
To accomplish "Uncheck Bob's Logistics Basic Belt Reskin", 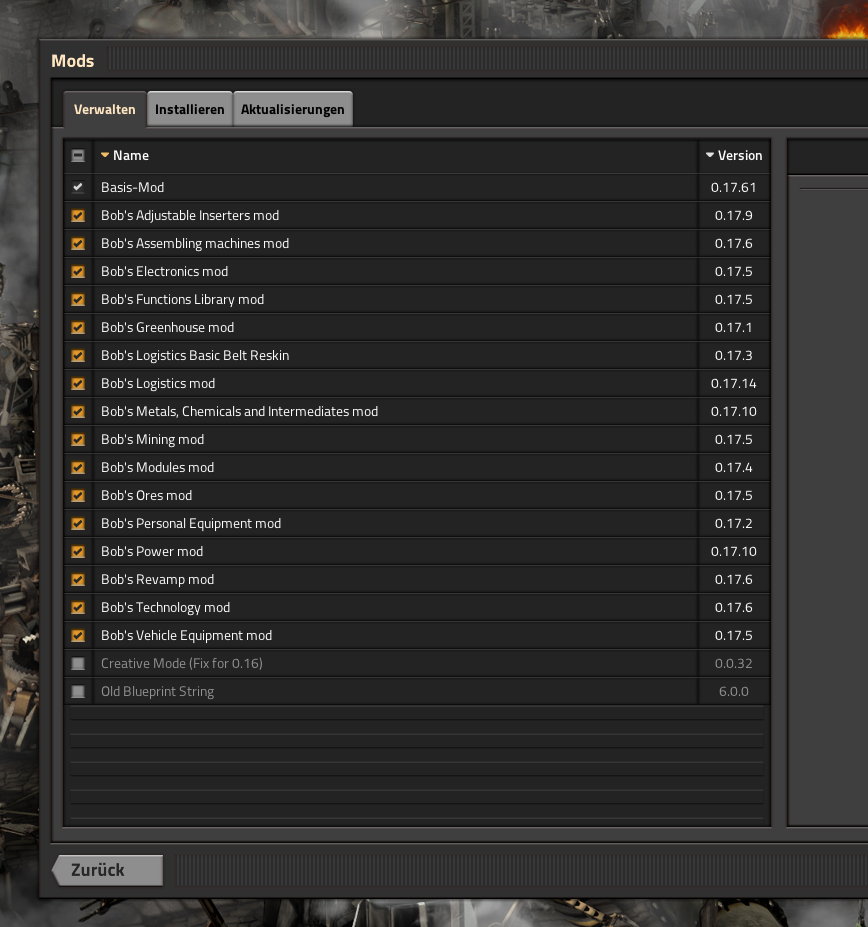I will 77,355.
